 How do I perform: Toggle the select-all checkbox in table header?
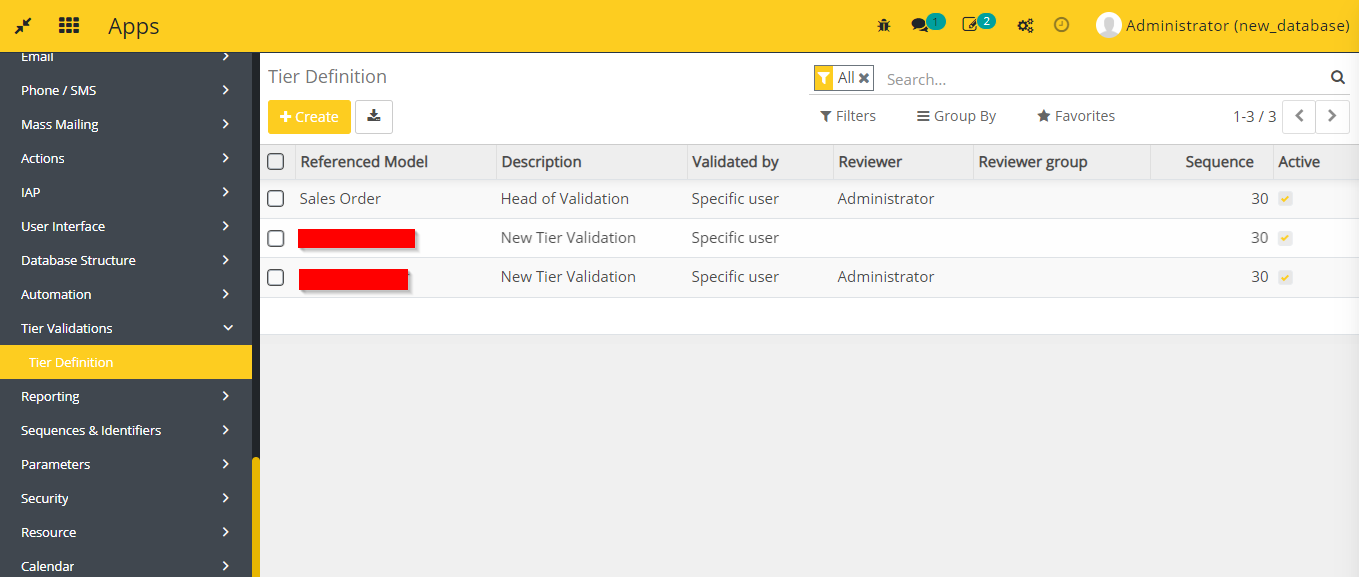(x=276, y=162)
